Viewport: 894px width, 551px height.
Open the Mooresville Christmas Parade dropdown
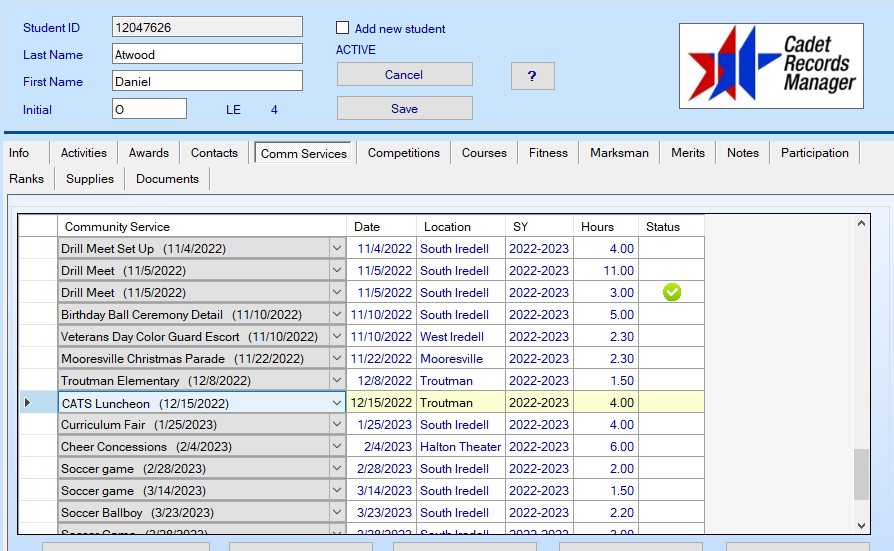tap(337, 359)
